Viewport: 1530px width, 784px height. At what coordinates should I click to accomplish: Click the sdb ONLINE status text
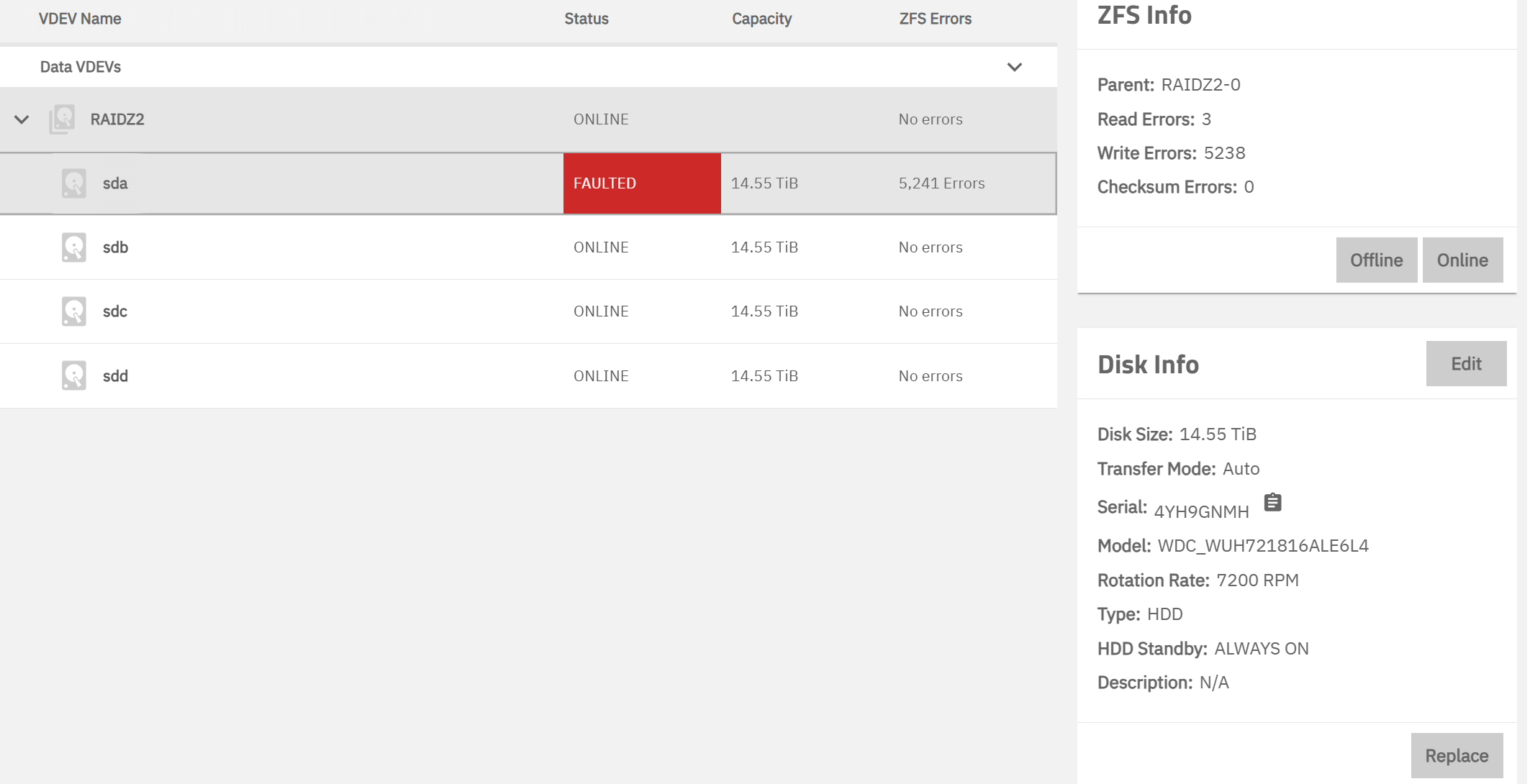click(601, 247)
